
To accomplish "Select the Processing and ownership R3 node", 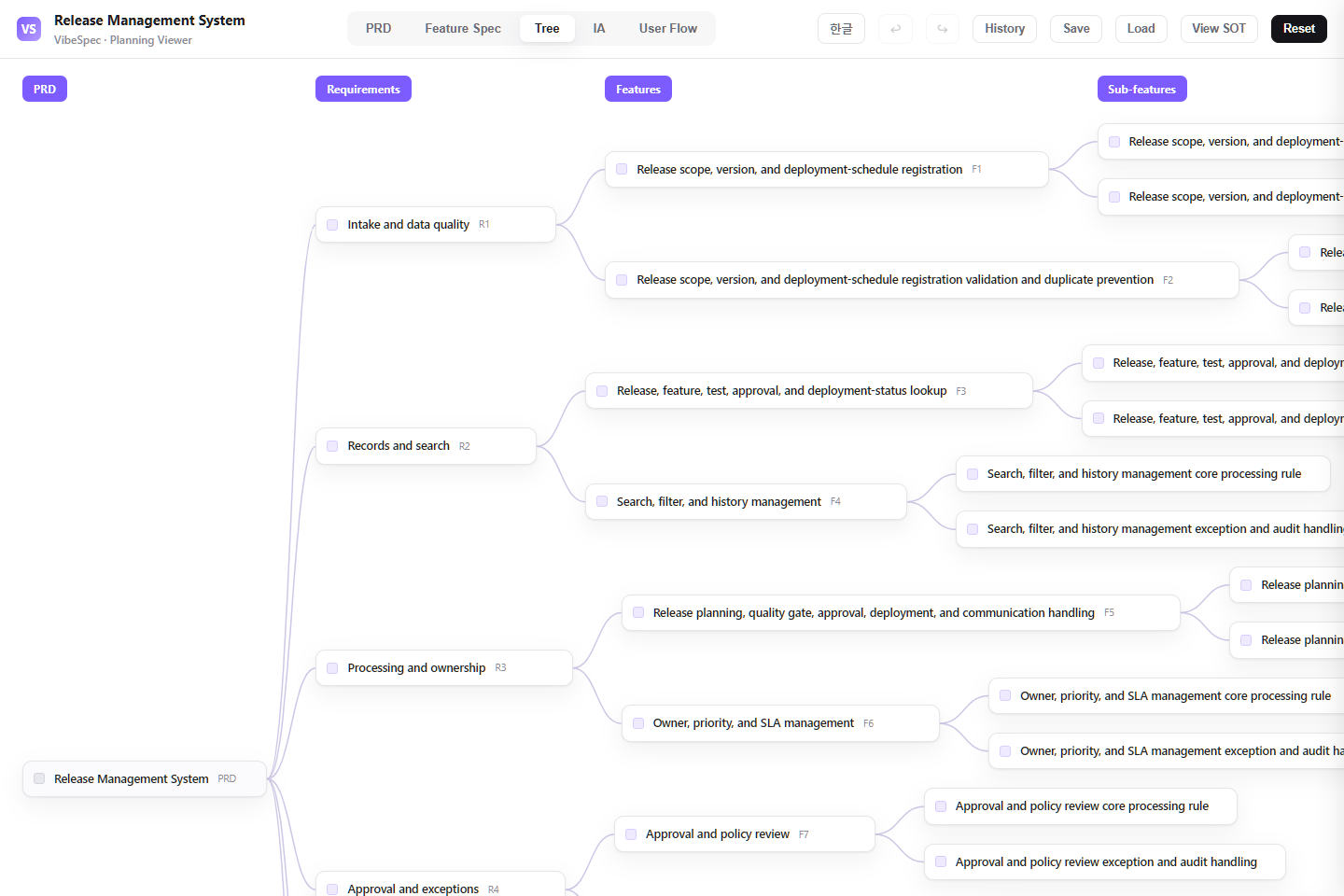I will (x=444, y=668).
